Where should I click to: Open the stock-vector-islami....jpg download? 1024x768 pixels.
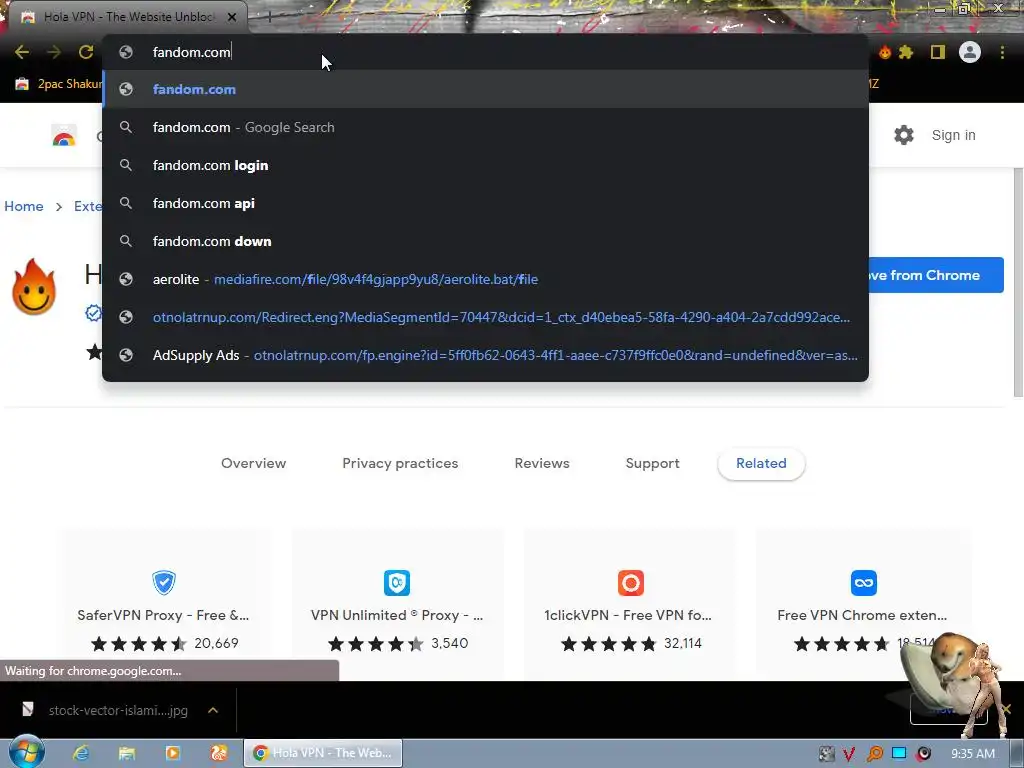click(x=118, y=710)
